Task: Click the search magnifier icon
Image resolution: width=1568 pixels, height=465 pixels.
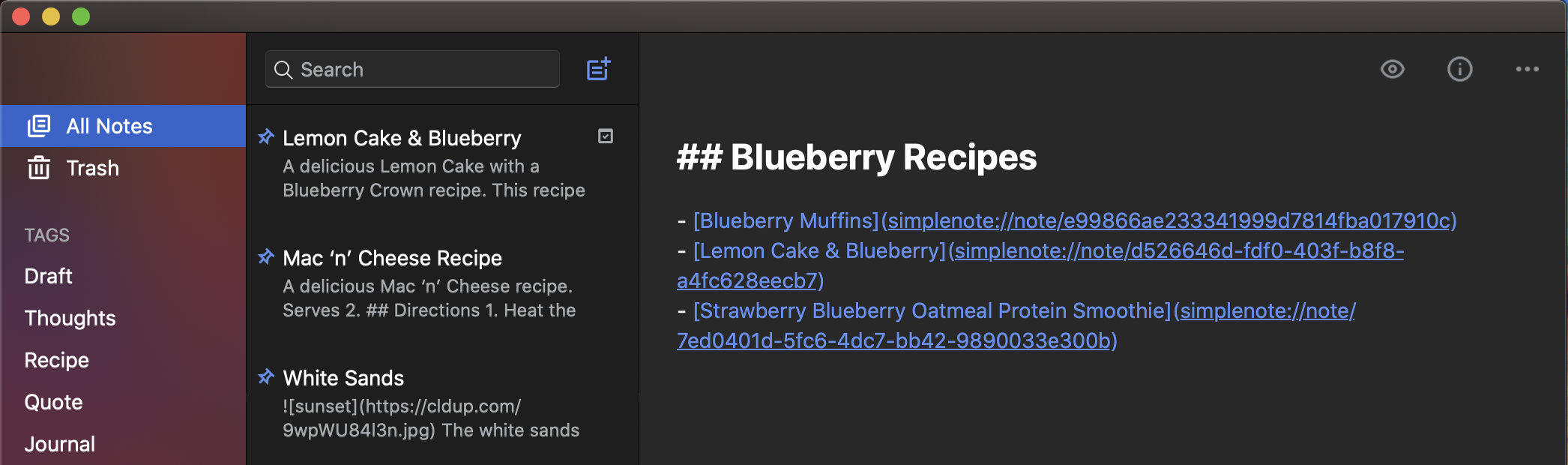Action: (283, 70)
